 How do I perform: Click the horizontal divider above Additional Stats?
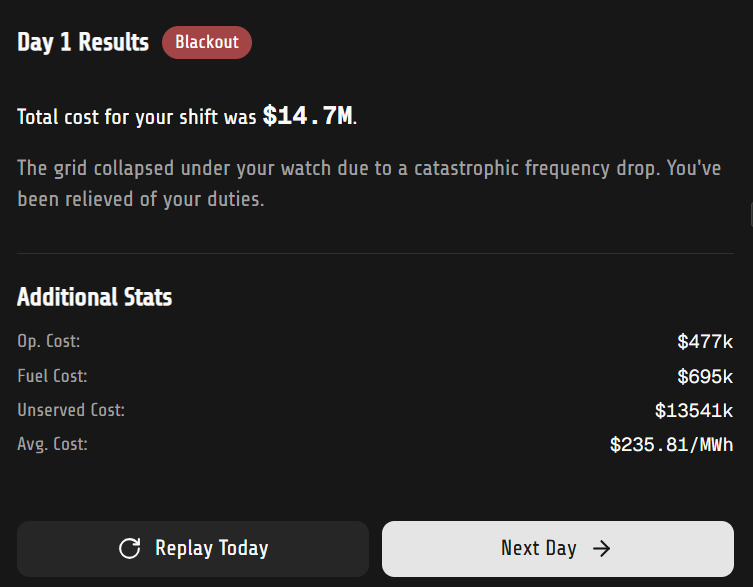coord(375,254)
